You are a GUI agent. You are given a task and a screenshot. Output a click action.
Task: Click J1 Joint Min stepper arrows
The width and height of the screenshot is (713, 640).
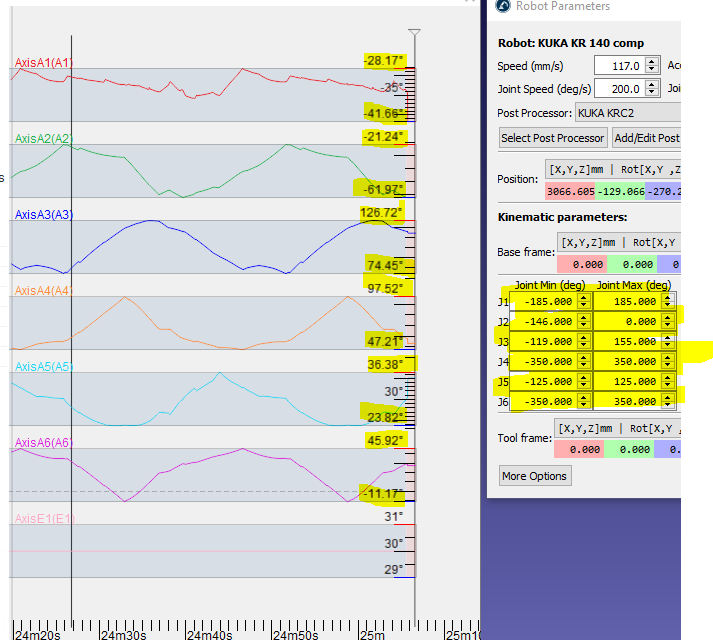(584, 302)
